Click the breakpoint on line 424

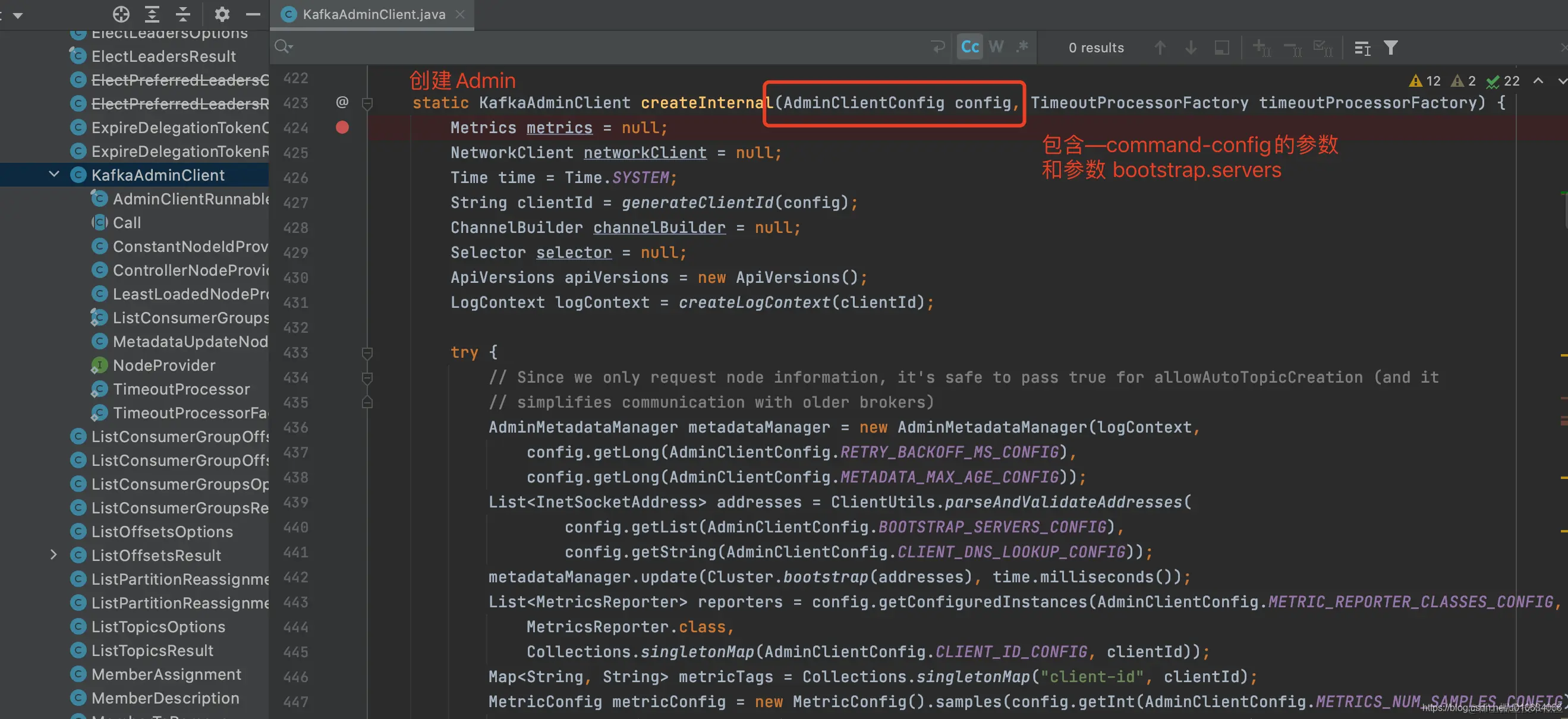342,128
